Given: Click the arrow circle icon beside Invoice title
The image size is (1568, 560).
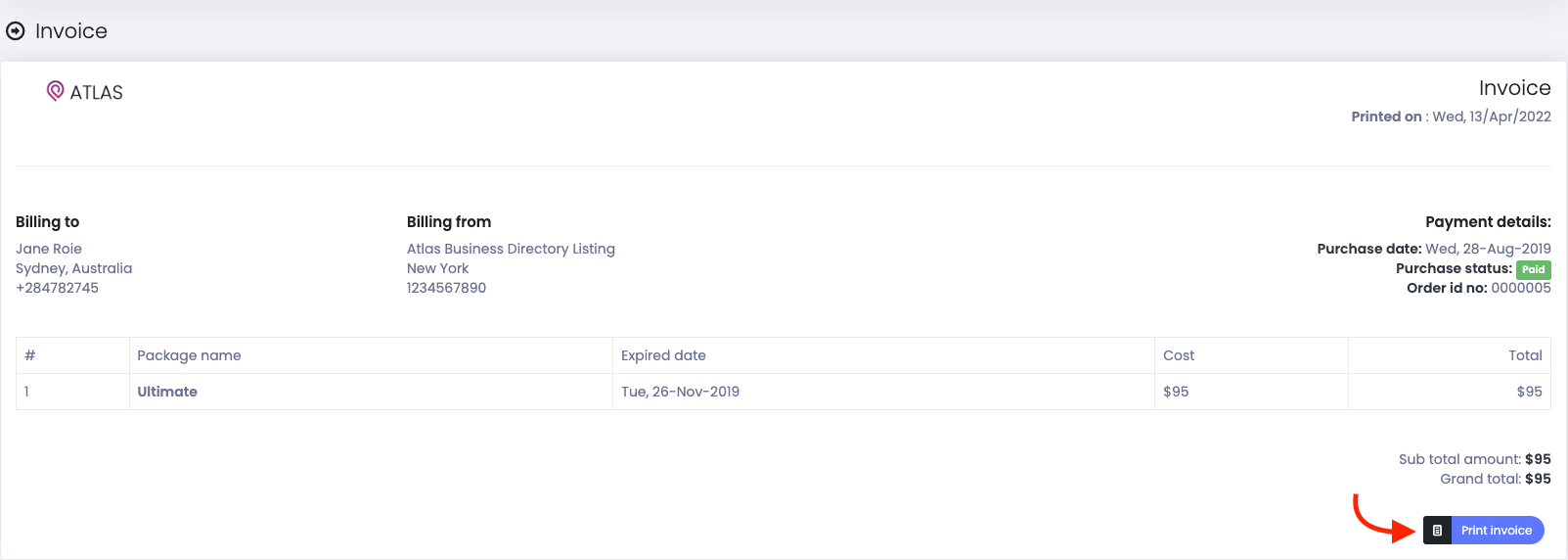Looking at the screenshot, I should [x=16, y=31].
